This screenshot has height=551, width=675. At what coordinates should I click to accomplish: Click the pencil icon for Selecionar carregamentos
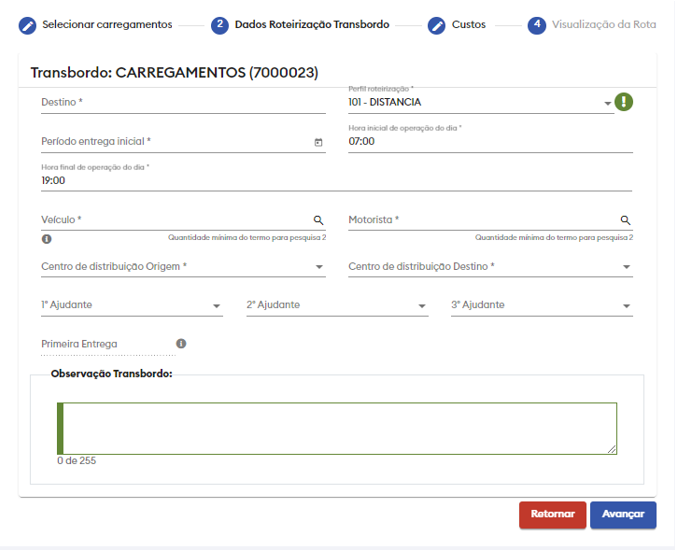(28, 25)
